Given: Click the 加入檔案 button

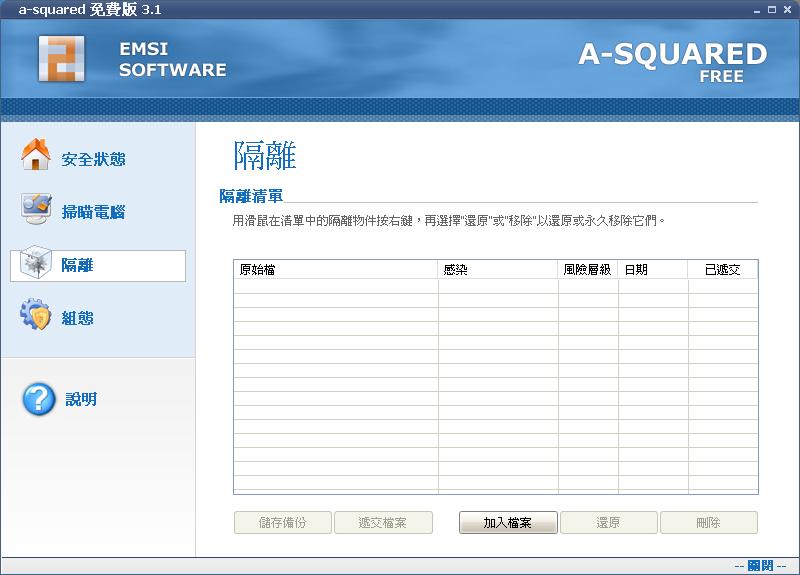Looking at the screenshot, I should [508, 522].
